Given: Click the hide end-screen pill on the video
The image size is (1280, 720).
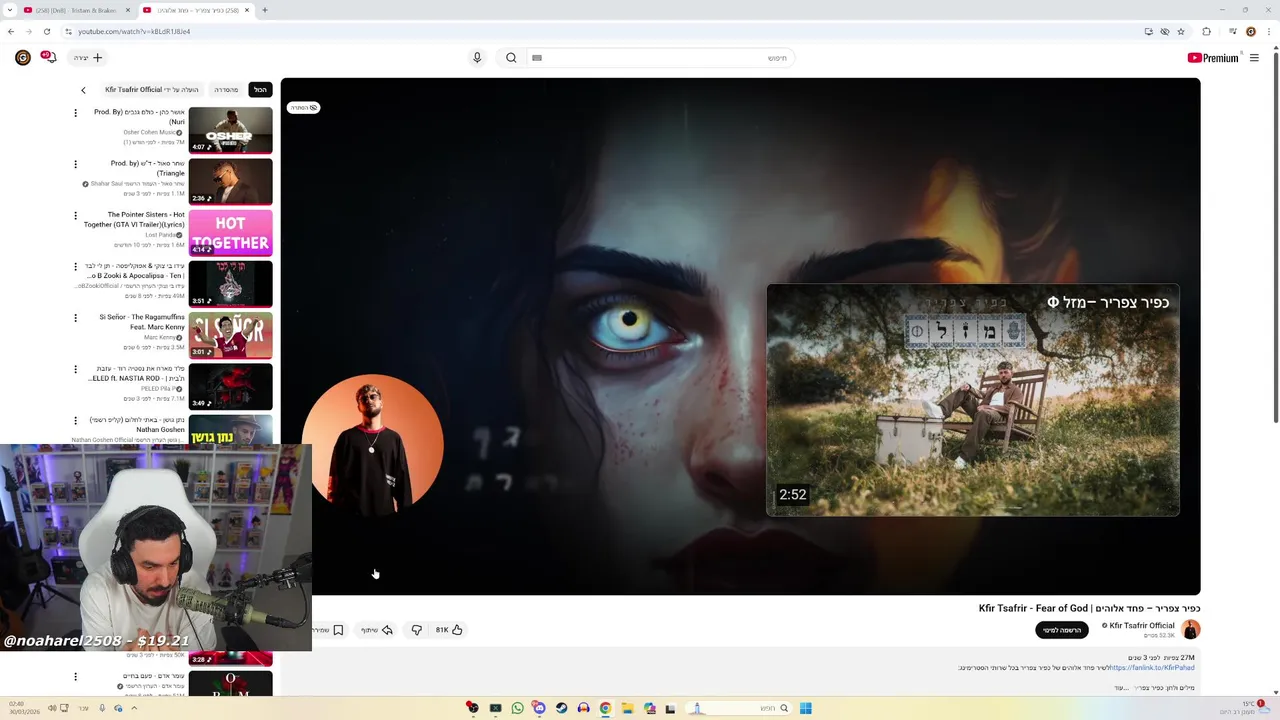Looking at the screenshot, I should (x=303, y=107).
